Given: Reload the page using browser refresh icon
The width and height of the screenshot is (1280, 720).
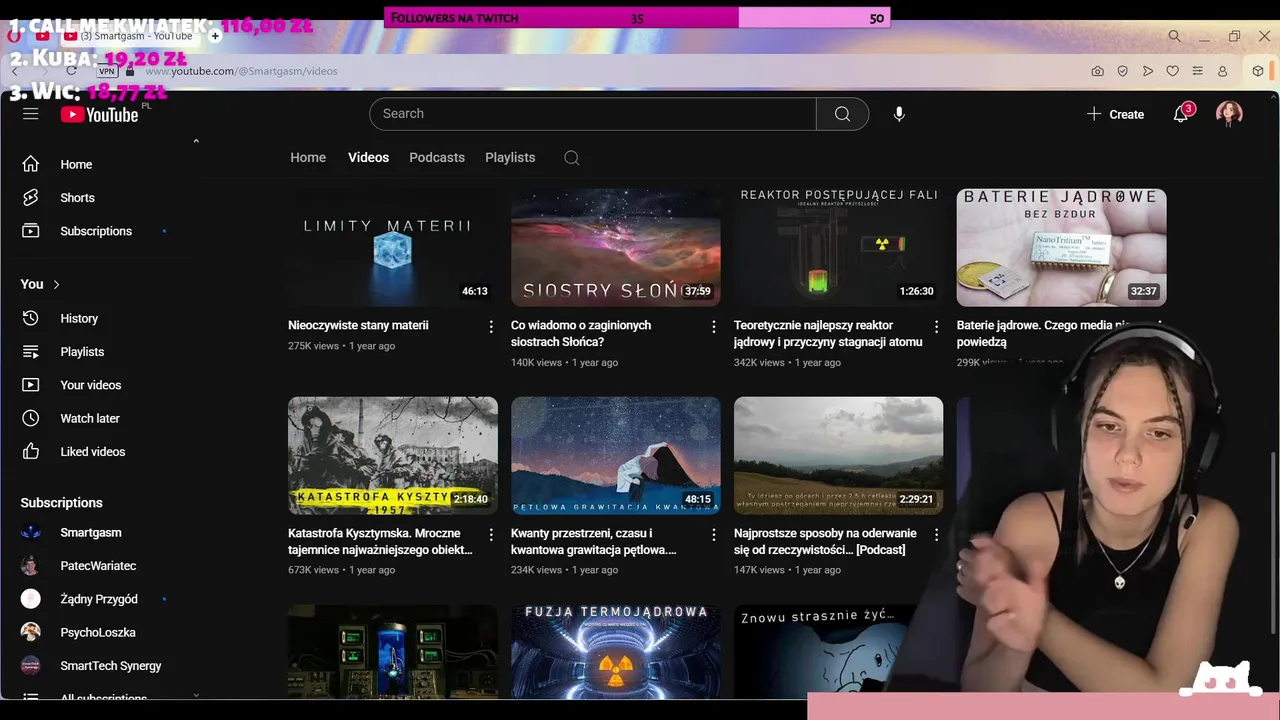Looking at the screenshot, I should point(70,71).
